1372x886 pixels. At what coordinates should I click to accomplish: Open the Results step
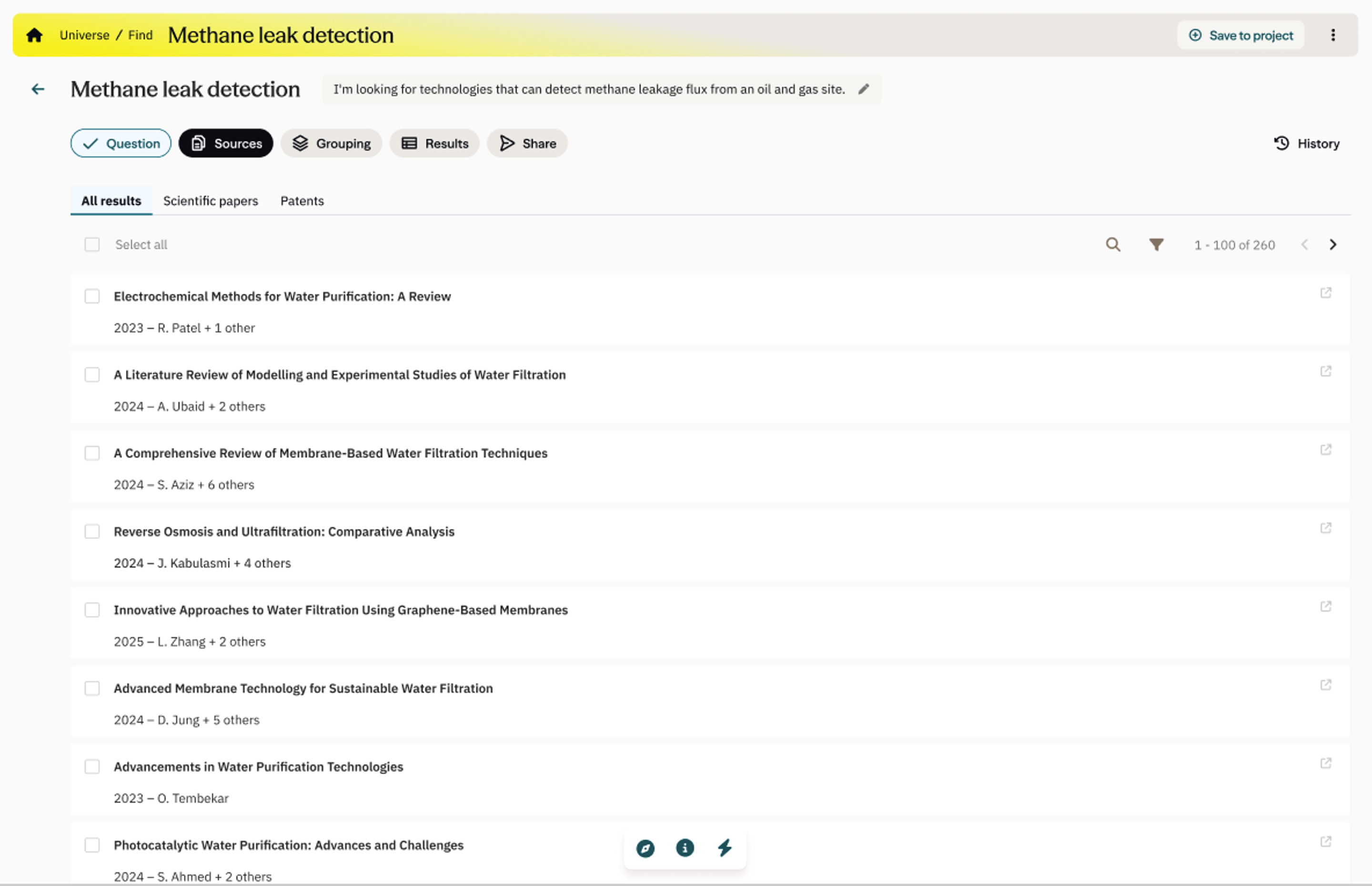click(x=435, y=143)
